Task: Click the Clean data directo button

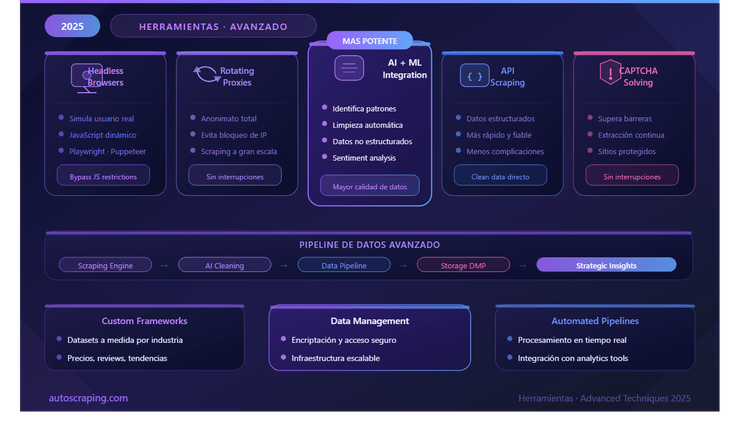Action: 500,177
